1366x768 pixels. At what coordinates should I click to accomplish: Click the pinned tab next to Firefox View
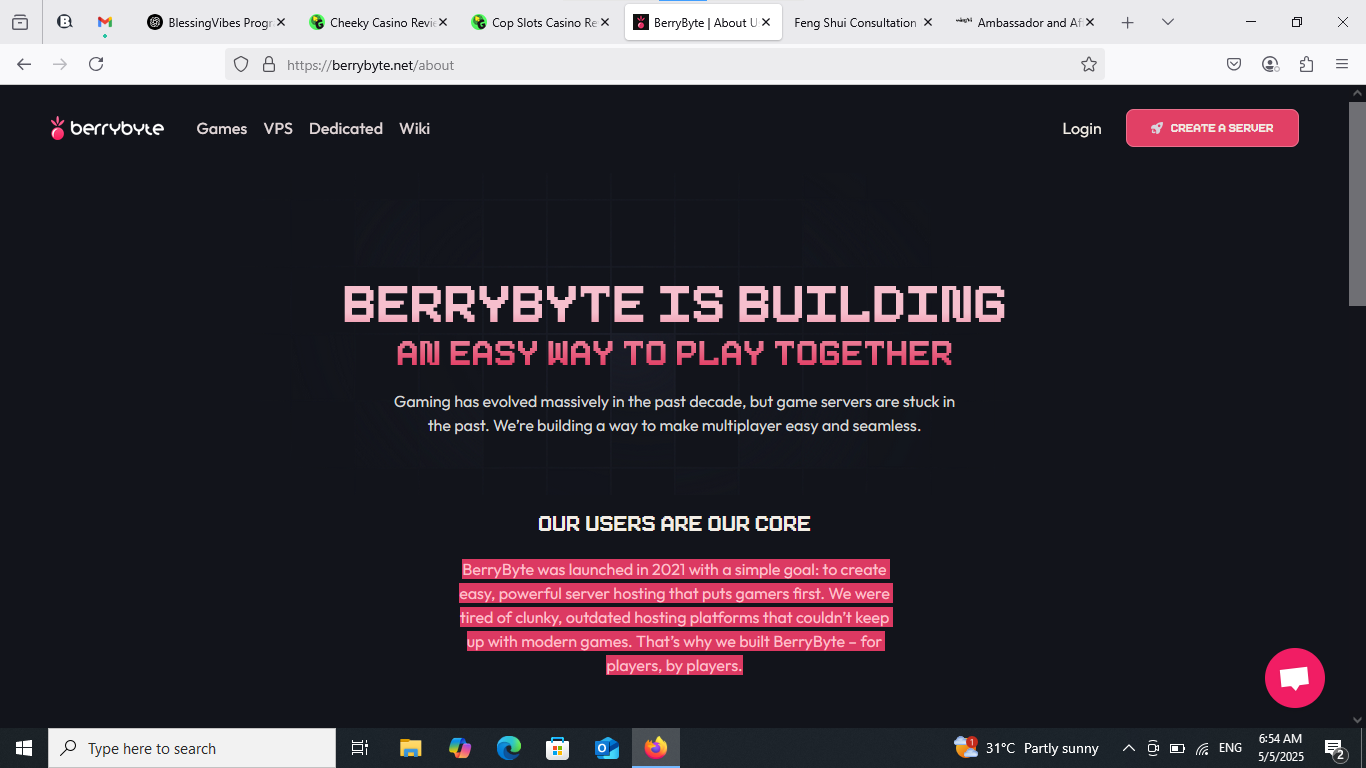(65, 22)
